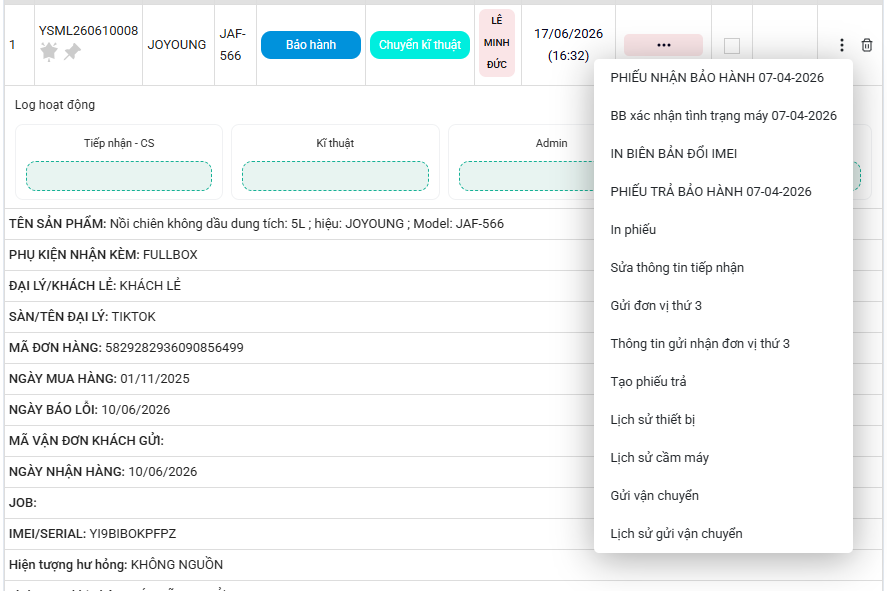Open Lịch sử cầm máy
The image size is (887, 591).
click(659, 457)
